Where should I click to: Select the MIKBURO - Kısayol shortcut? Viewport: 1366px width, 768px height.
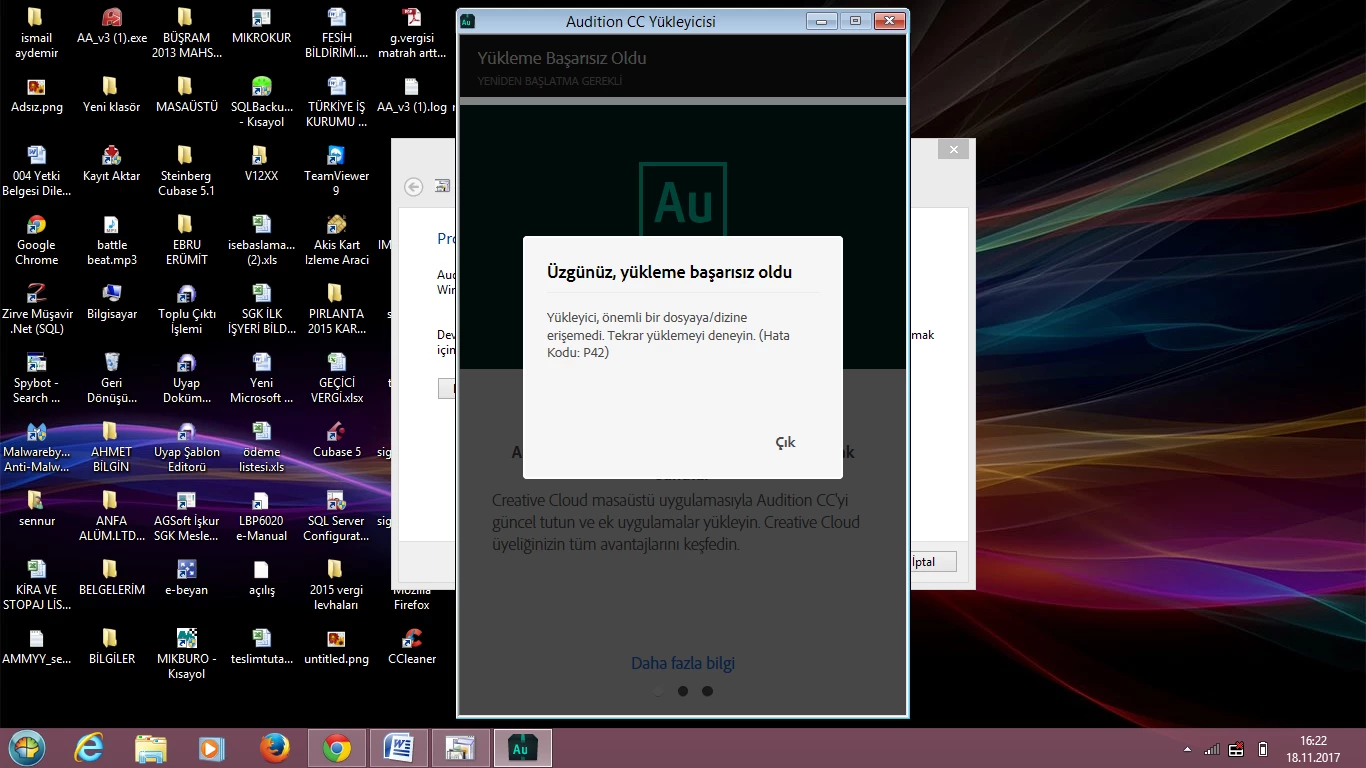pyautogui.click(x=186, y=654)
